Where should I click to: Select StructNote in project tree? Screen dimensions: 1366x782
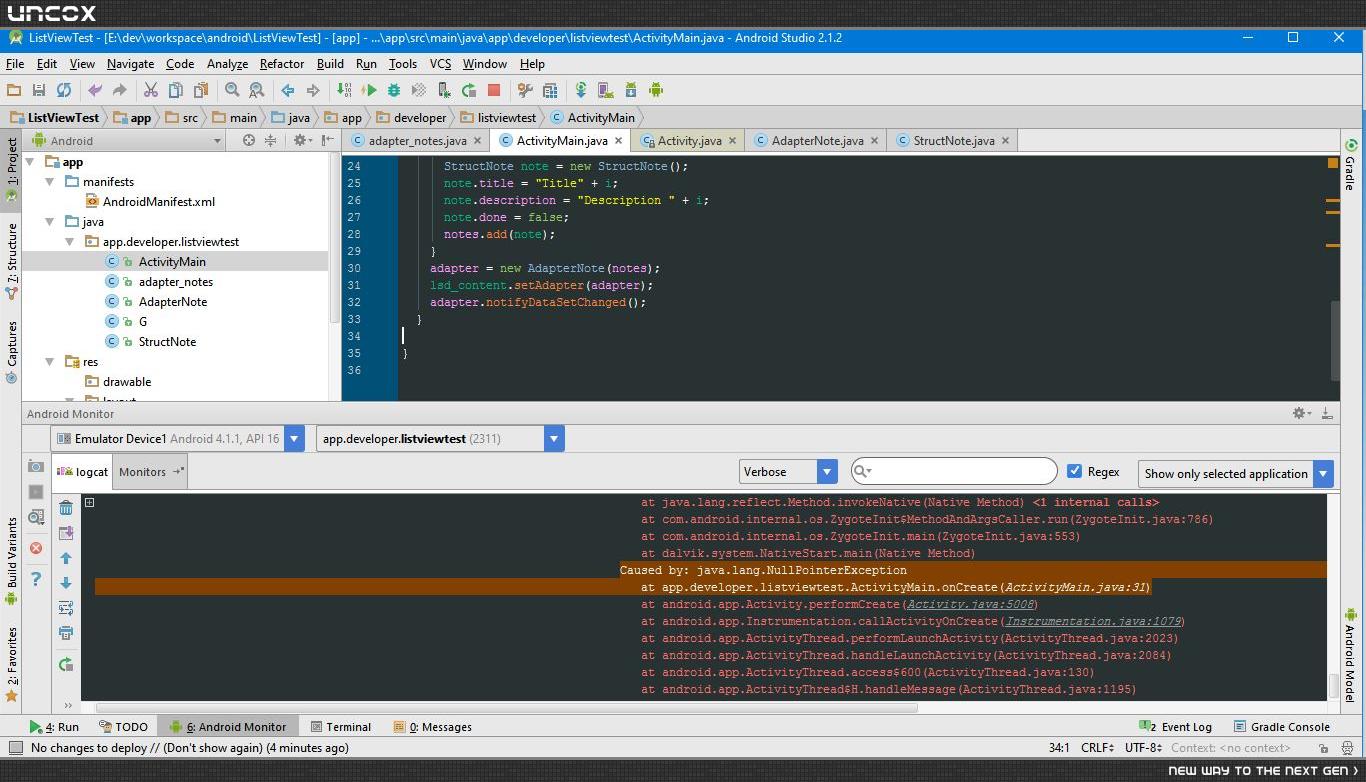point(167,342)
